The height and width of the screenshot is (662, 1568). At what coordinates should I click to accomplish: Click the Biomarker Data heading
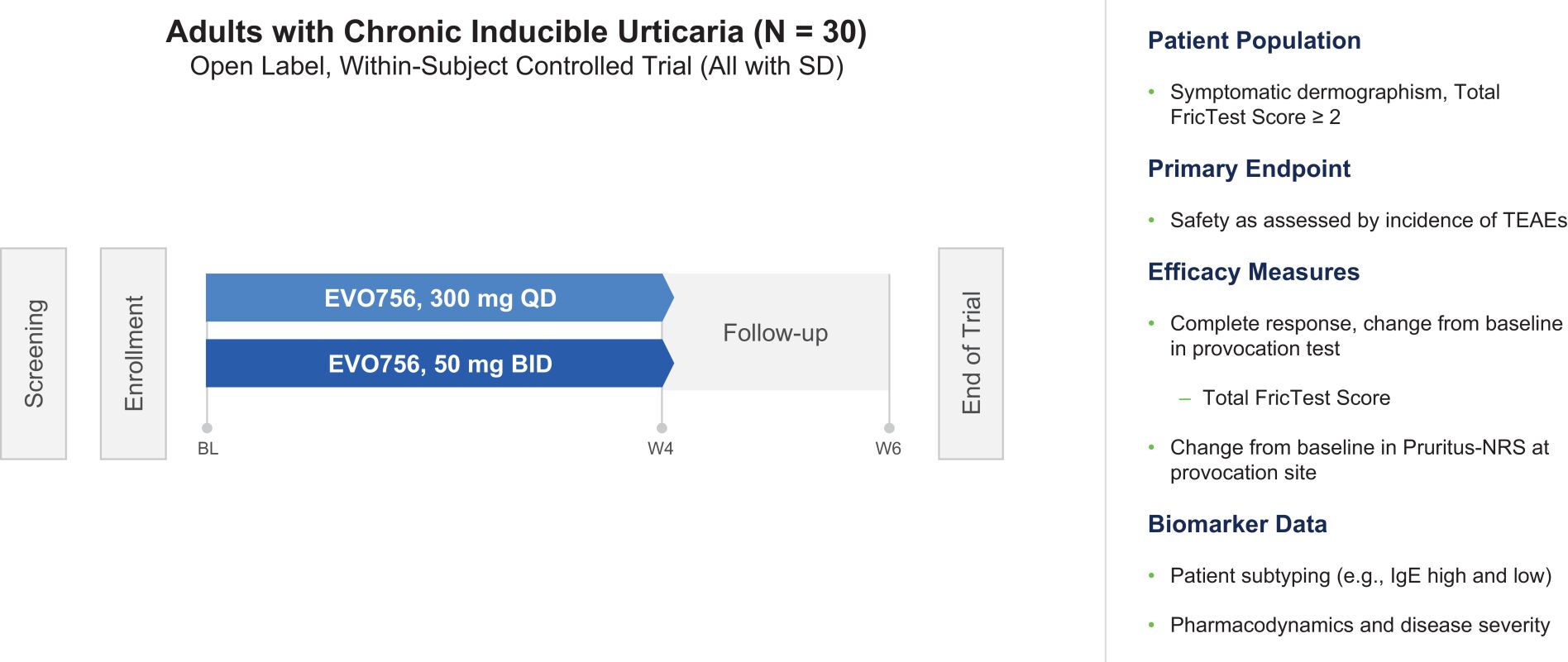1237,524
